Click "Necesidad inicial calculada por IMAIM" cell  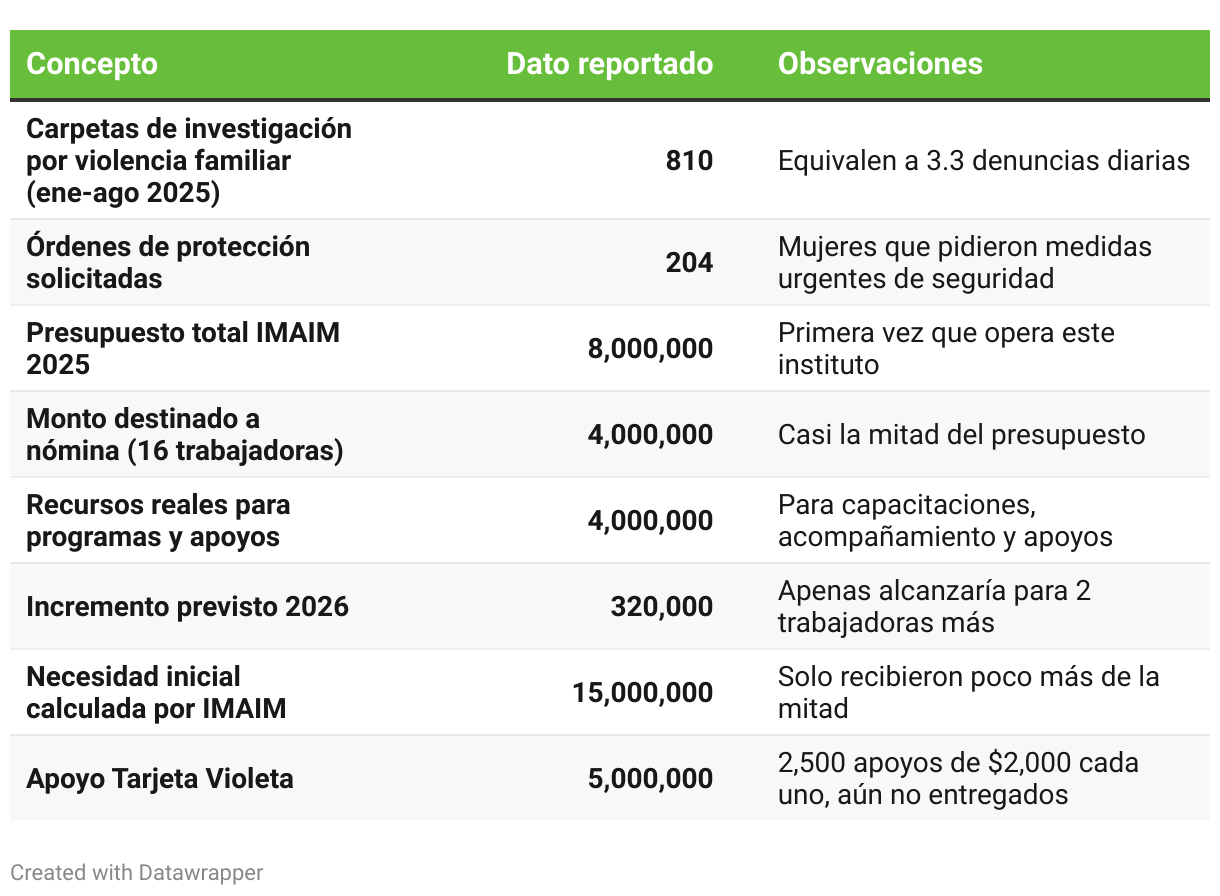[156, 692]
